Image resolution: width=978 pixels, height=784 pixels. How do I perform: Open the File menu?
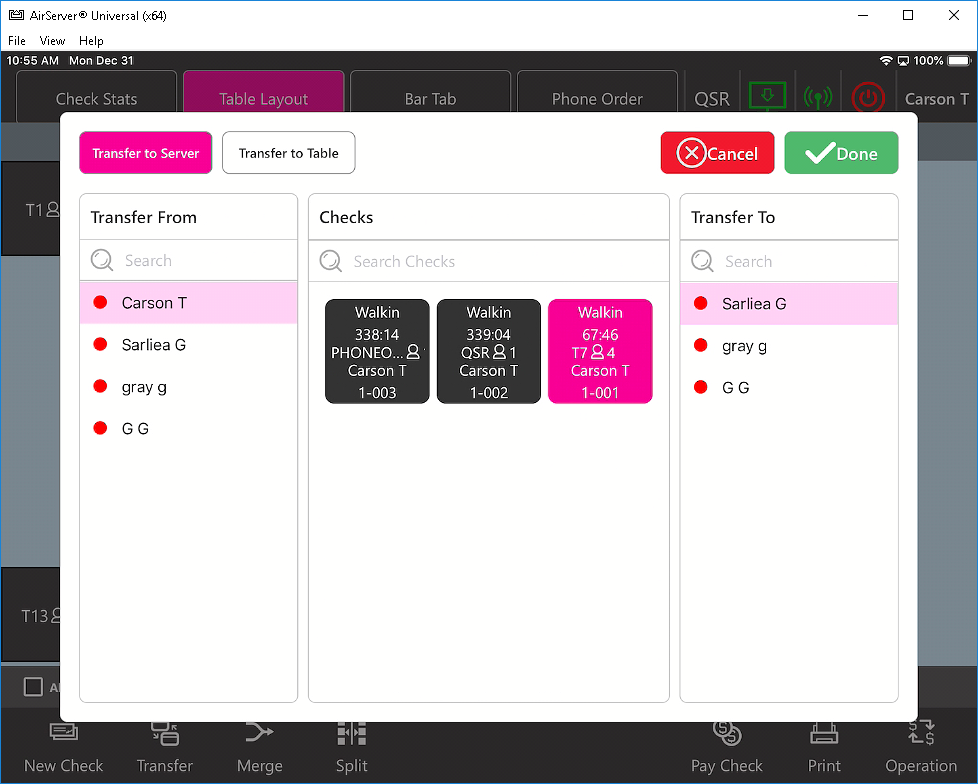point(17,41)
